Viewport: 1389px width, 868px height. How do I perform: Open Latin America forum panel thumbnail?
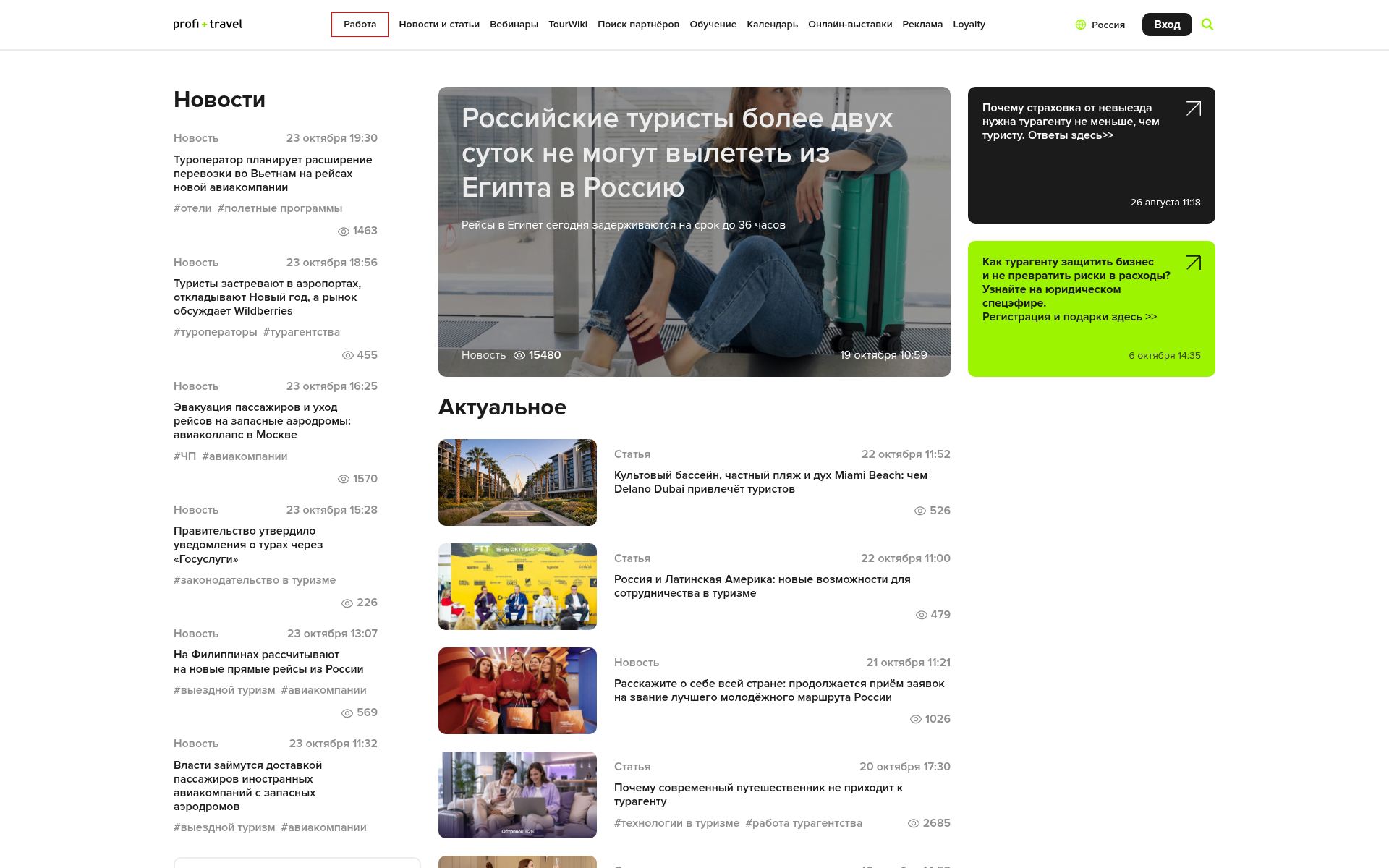coord(517,587)
